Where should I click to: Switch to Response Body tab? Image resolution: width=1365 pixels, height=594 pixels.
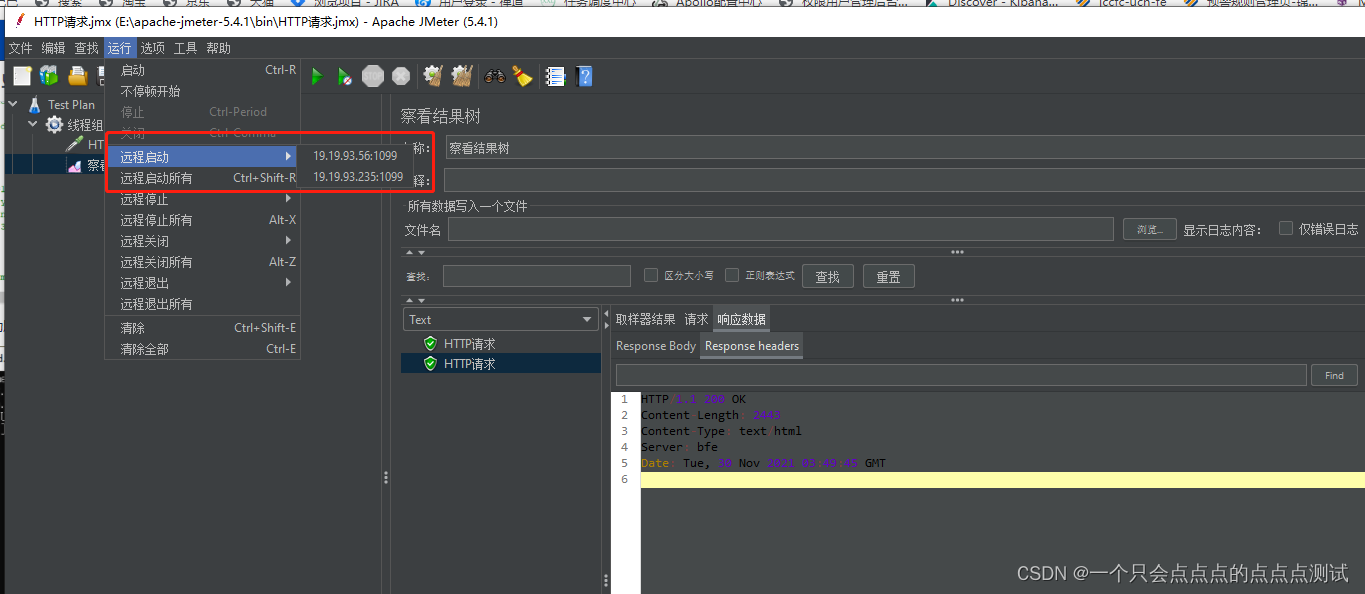(x=656, y=346)
